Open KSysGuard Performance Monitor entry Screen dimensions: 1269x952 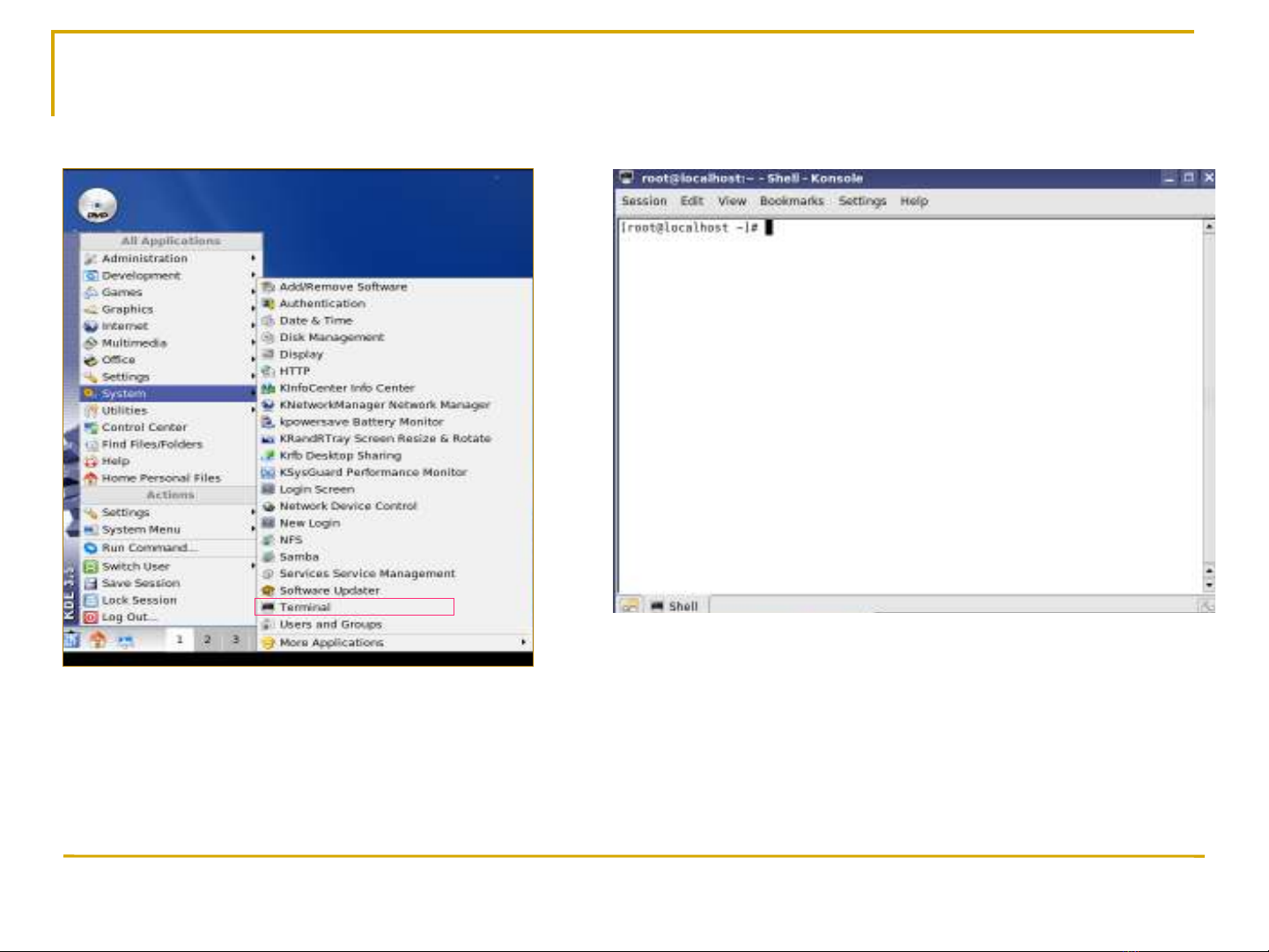click(x=373, y=473)
